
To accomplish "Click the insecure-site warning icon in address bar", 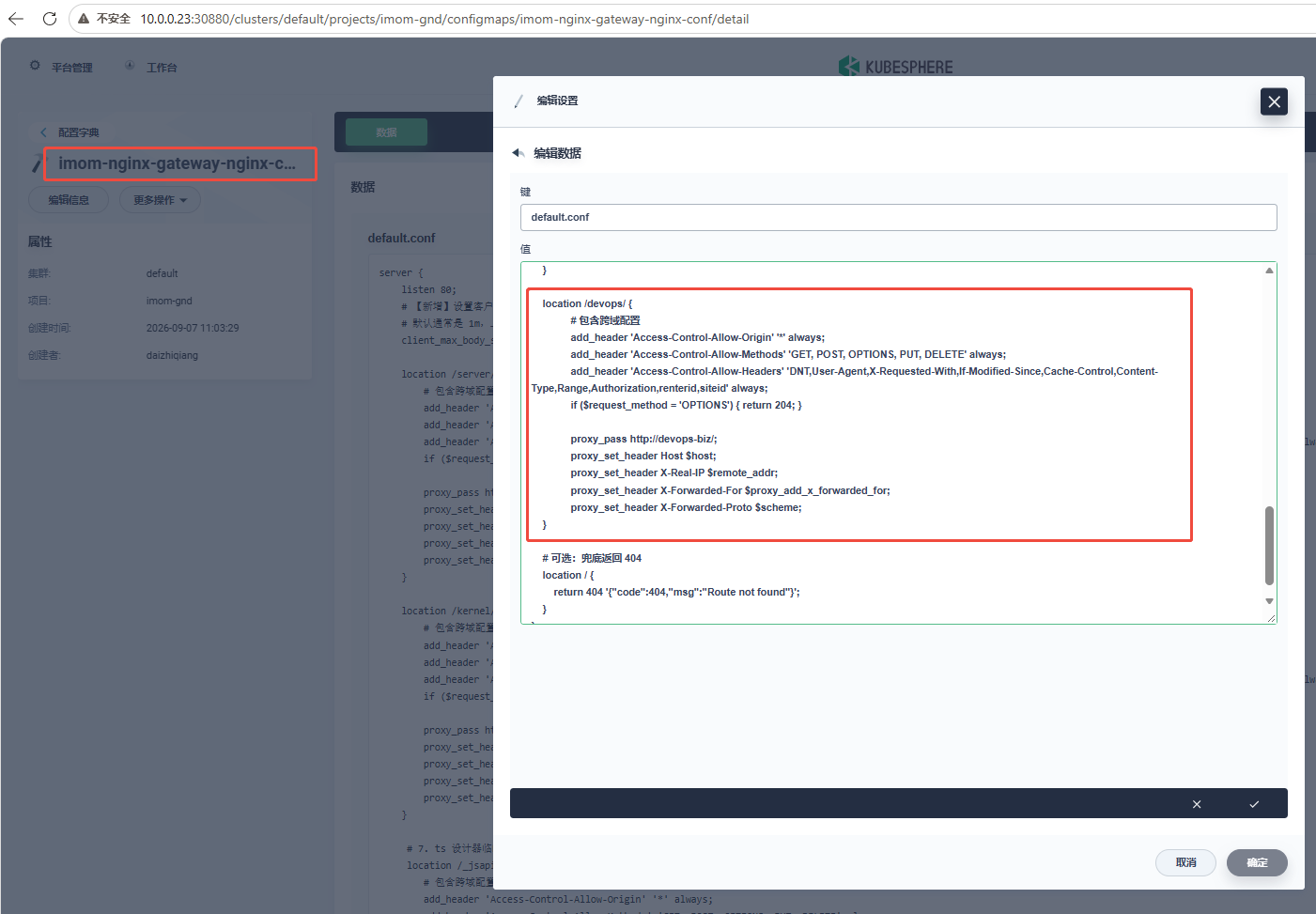I will (84, 19).
